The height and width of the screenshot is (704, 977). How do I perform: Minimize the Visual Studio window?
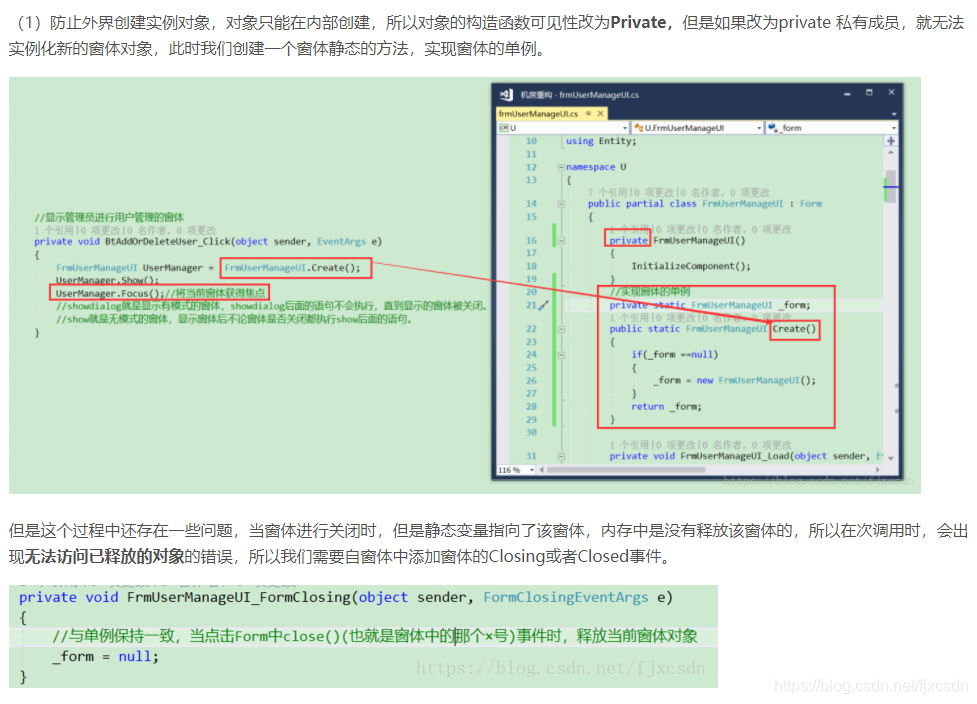(x=847, y=94)
